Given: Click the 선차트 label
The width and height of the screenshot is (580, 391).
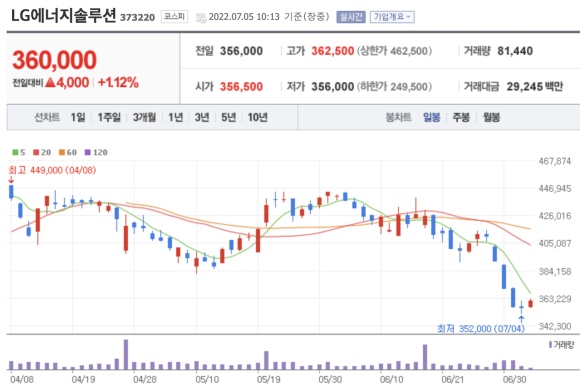Looking at the screenshot, I should tap(47, 118).
